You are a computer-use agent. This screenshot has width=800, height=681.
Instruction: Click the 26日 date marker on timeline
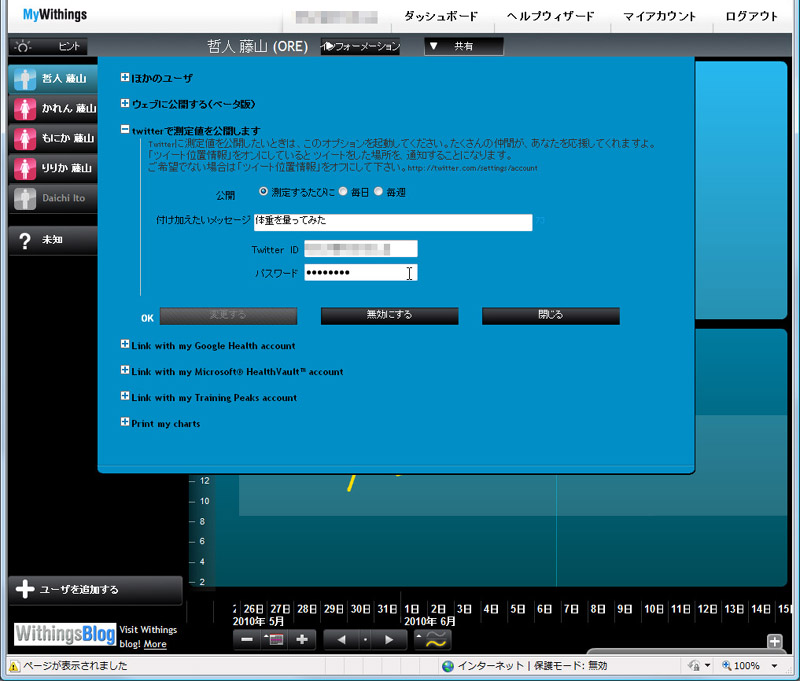click(x=254, y=609)
